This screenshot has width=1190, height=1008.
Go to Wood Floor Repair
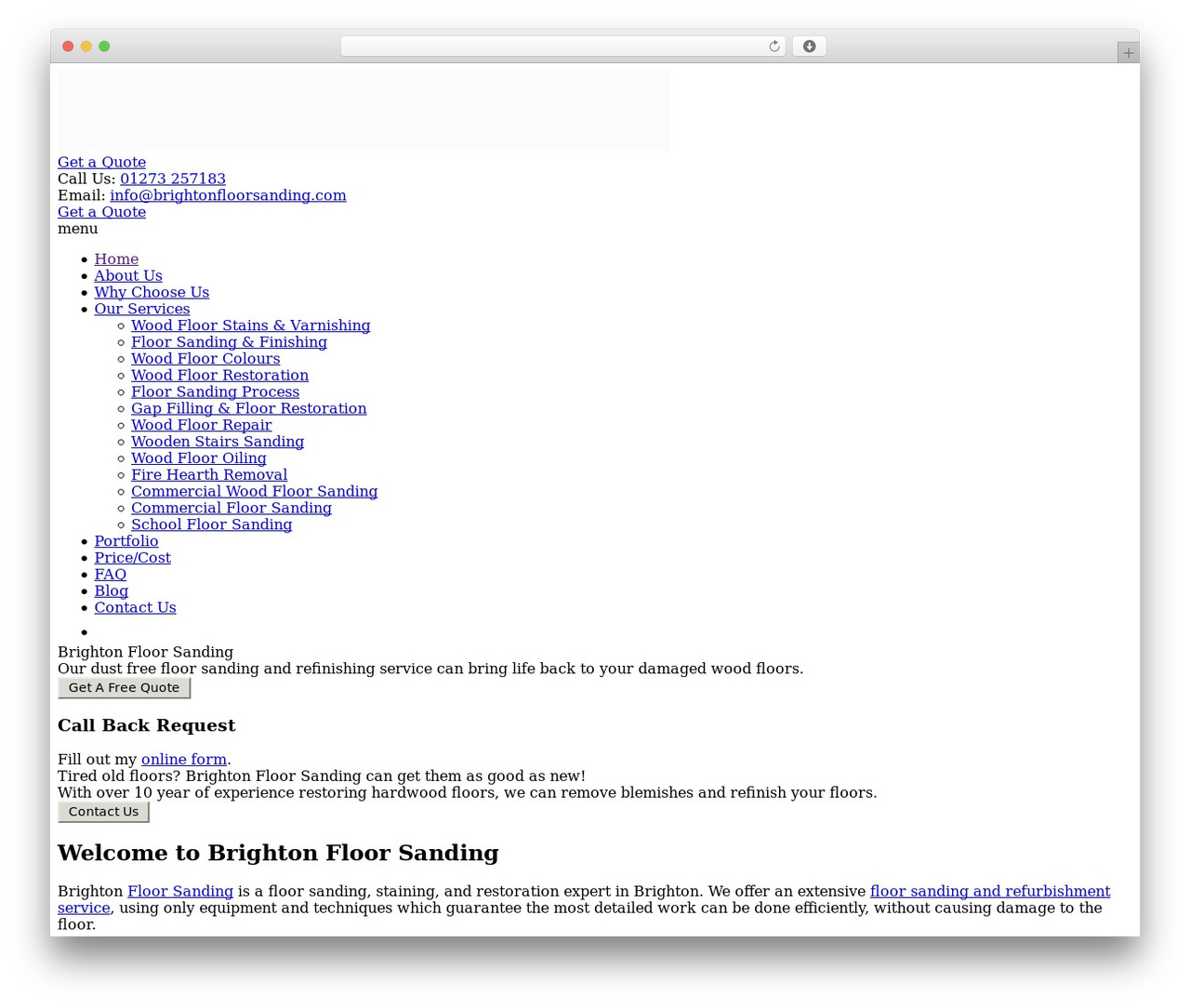point(202,426)
